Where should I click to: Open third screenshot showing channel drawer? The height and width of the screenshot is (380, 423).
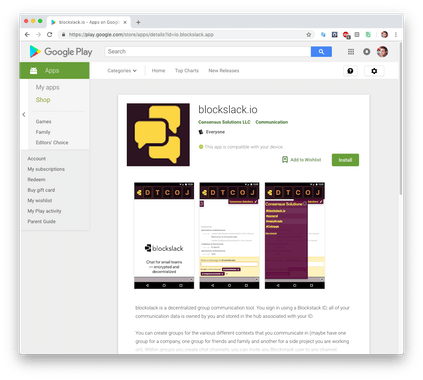tap(295, 235)
